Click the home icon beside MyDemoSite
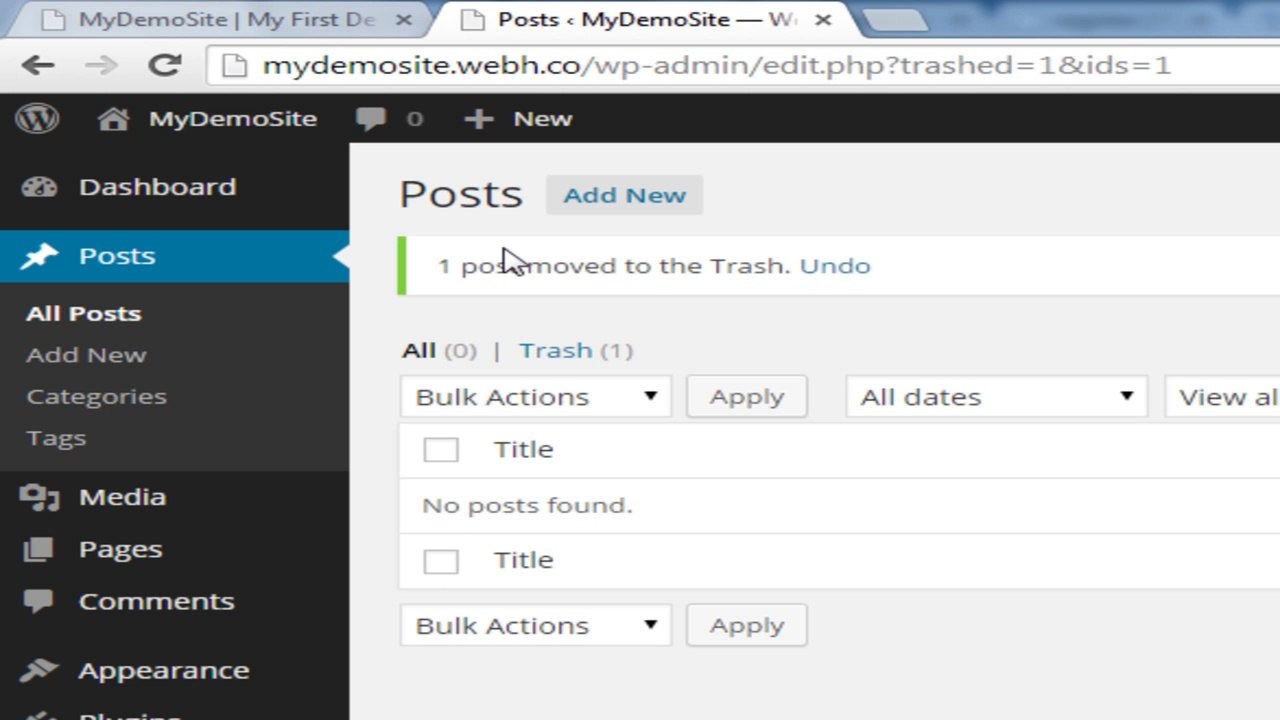 click(x=113, y=119)
